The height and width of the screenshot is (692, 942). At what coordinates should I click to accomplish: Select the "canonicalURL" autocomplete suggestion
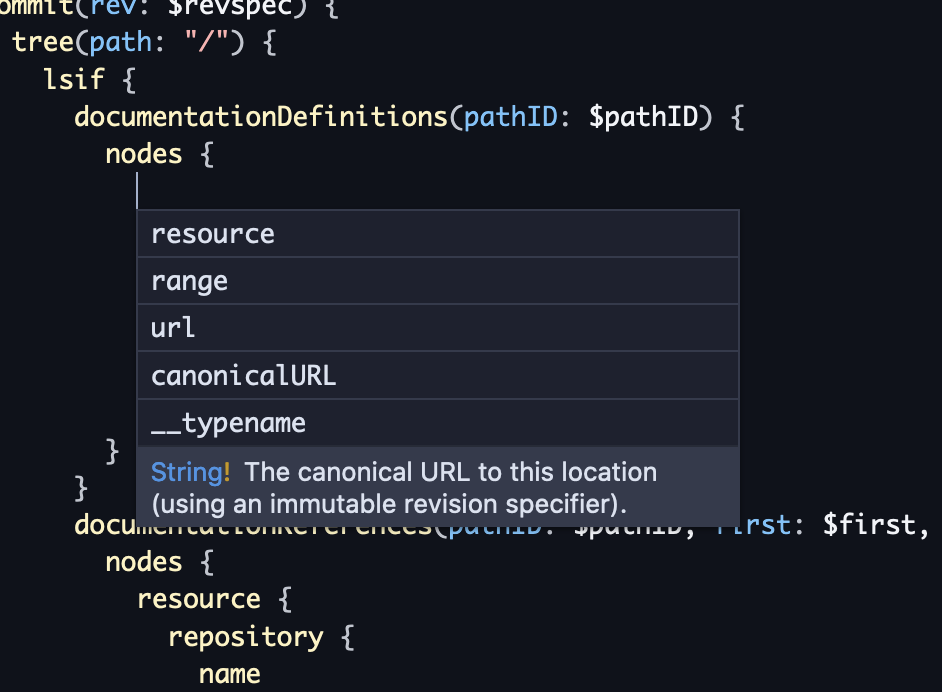[x=438, y=375]
